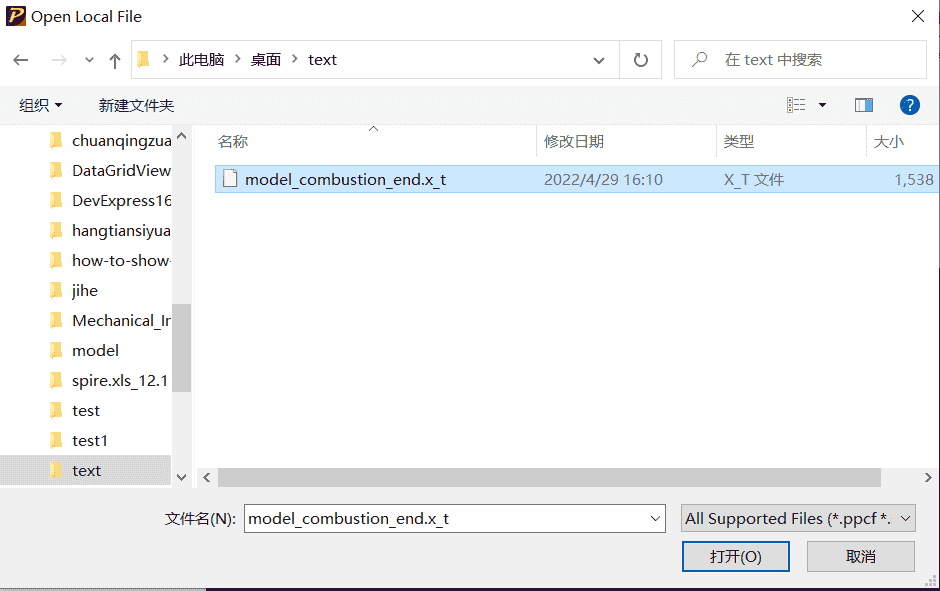This screenshot has width=940, height=591.
Task: Select DataGridView folder in sidebar
Action: click(111, 171)
